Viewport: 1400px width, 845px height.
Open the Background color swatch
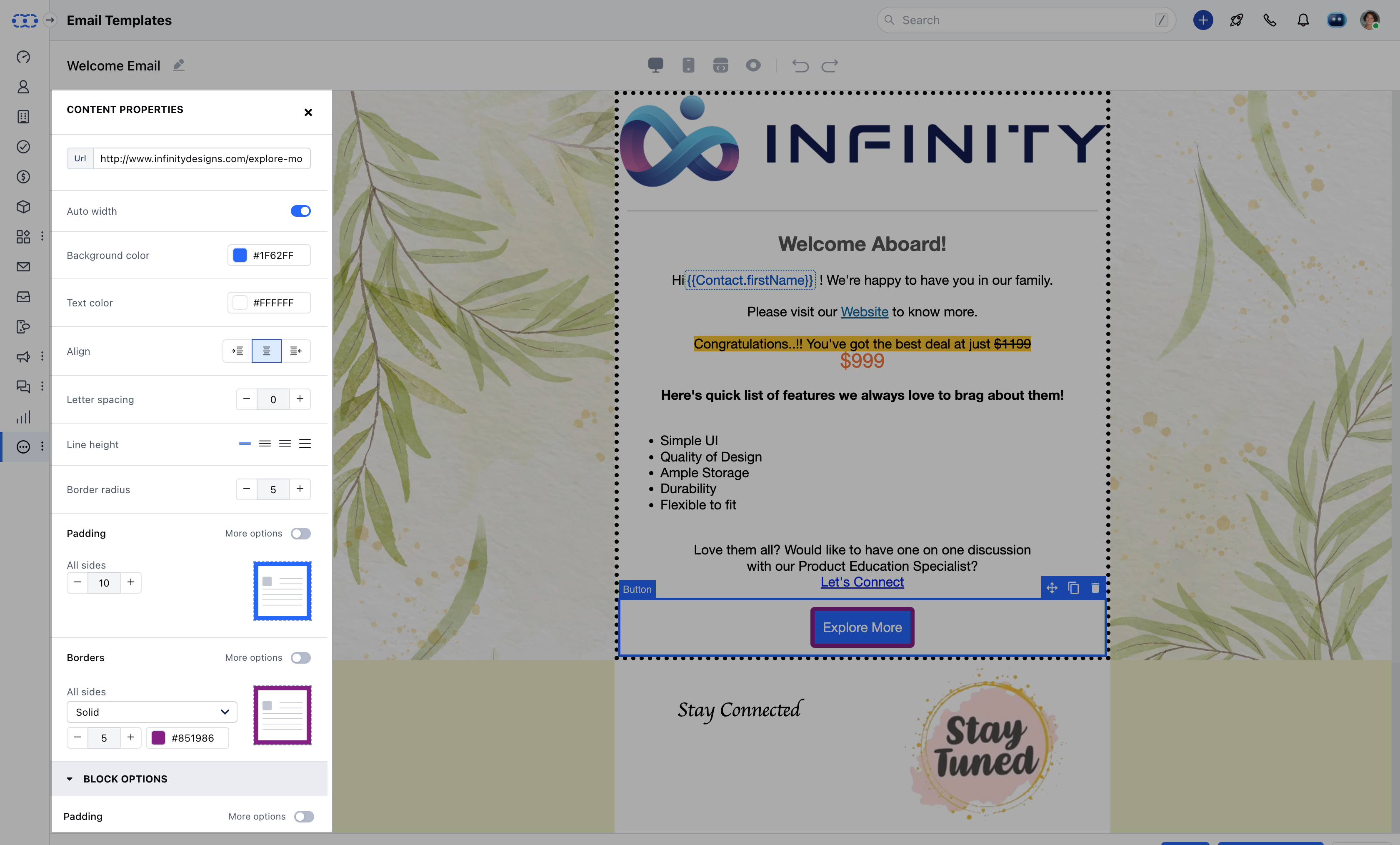coord(240,255)
